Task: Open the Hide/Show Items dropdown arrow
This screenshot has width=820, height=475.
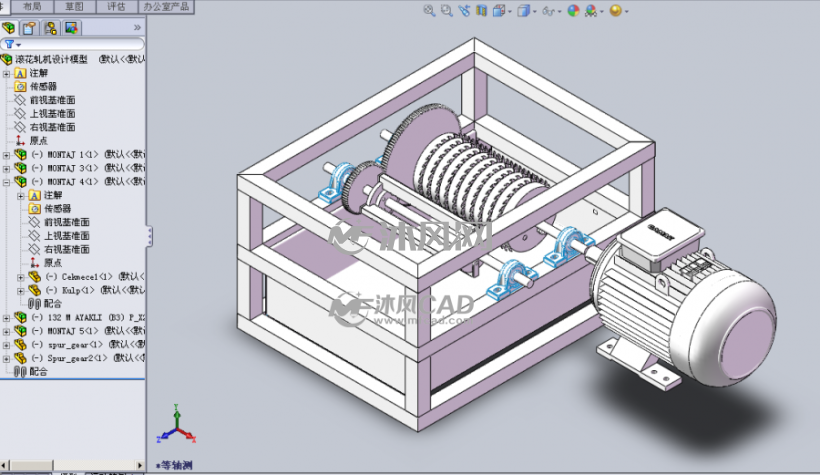Action: pos(559,12)
